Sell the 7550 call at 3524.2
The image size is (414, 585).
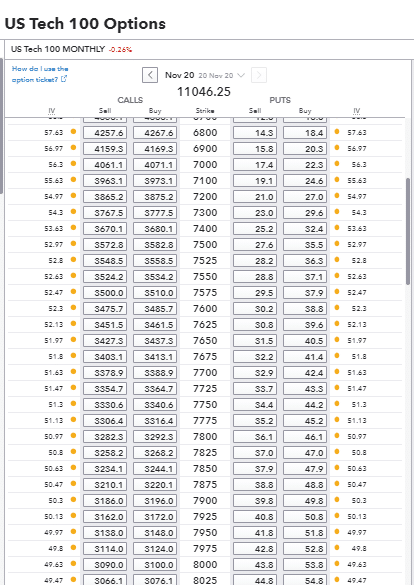[105, 277]
